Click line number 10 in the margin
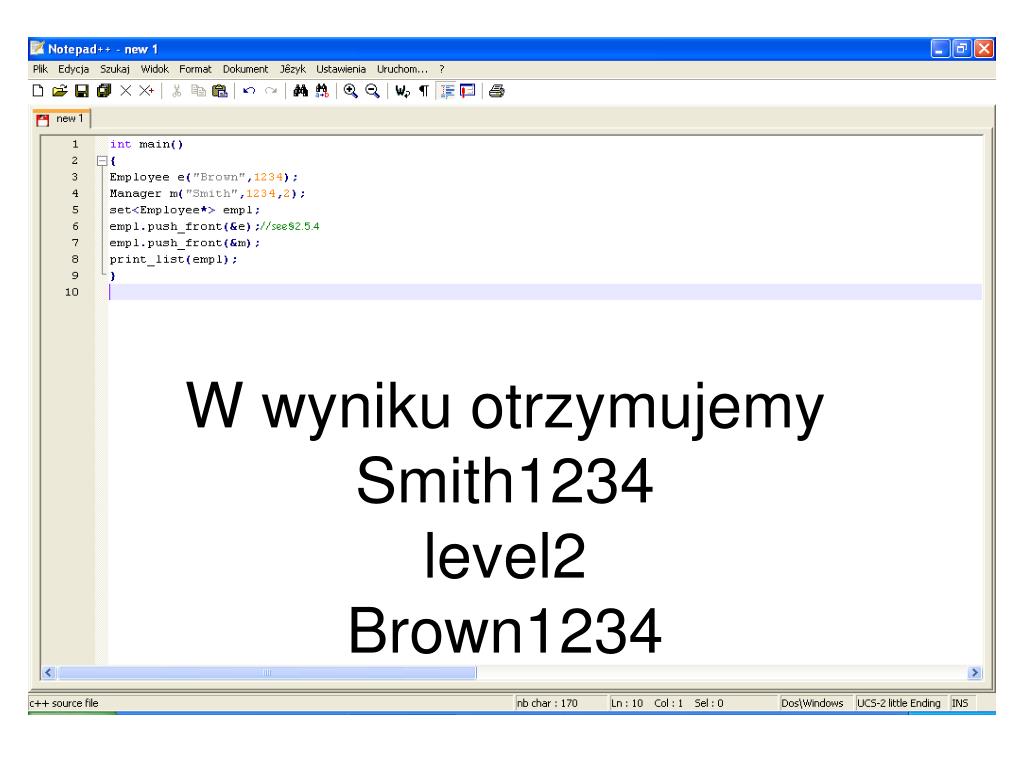1024x768 pixels. pyautogui.click(x=71, y=292)
